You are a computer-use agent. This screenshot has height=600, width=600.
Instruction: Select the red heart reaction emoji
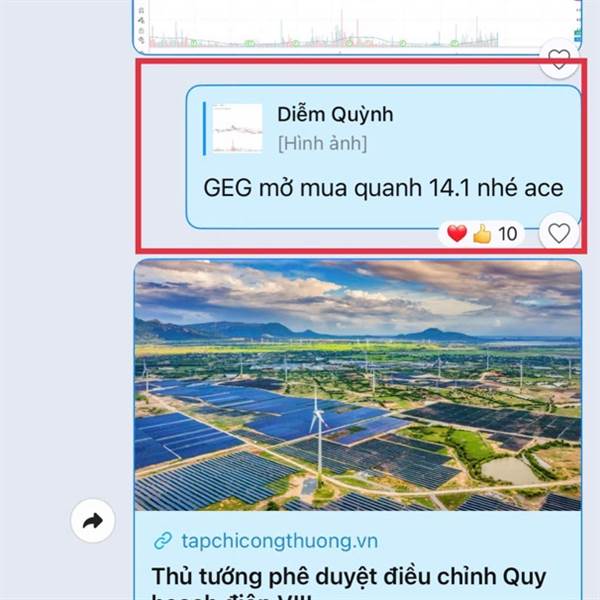(457, 233)
